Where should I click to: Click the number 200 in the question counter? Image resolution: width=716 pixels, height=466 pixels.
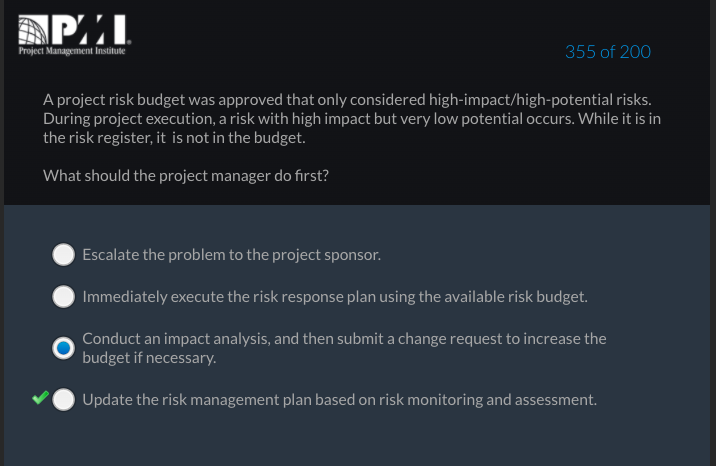(x=635, y=52)
